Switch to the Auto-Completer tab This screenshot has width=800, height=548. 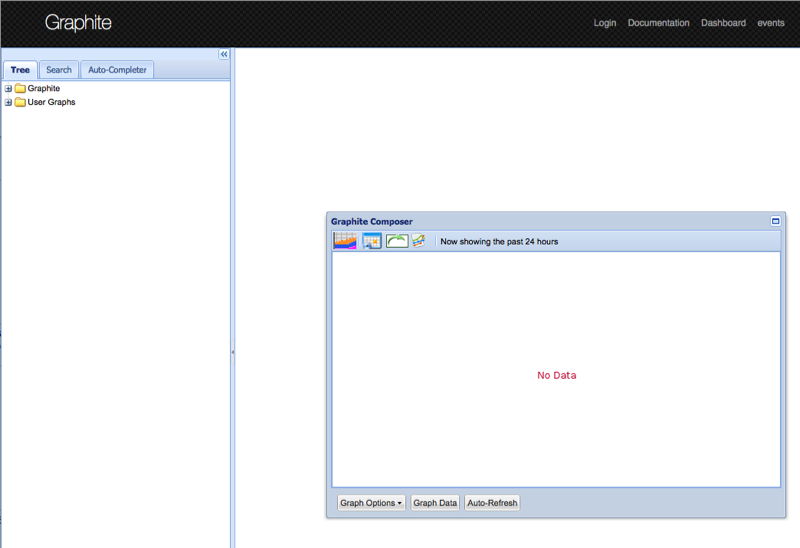pos(117,70)
